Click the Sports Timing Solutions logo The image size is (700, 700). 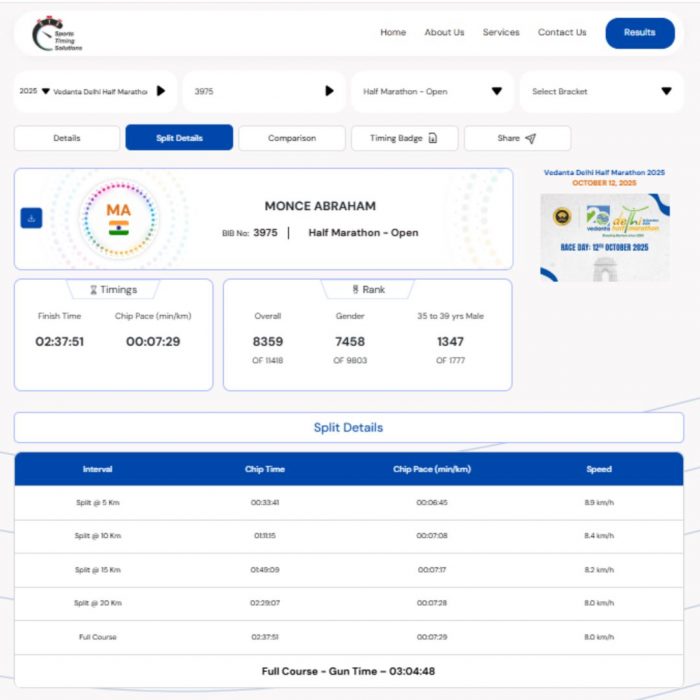click(57, 33)
